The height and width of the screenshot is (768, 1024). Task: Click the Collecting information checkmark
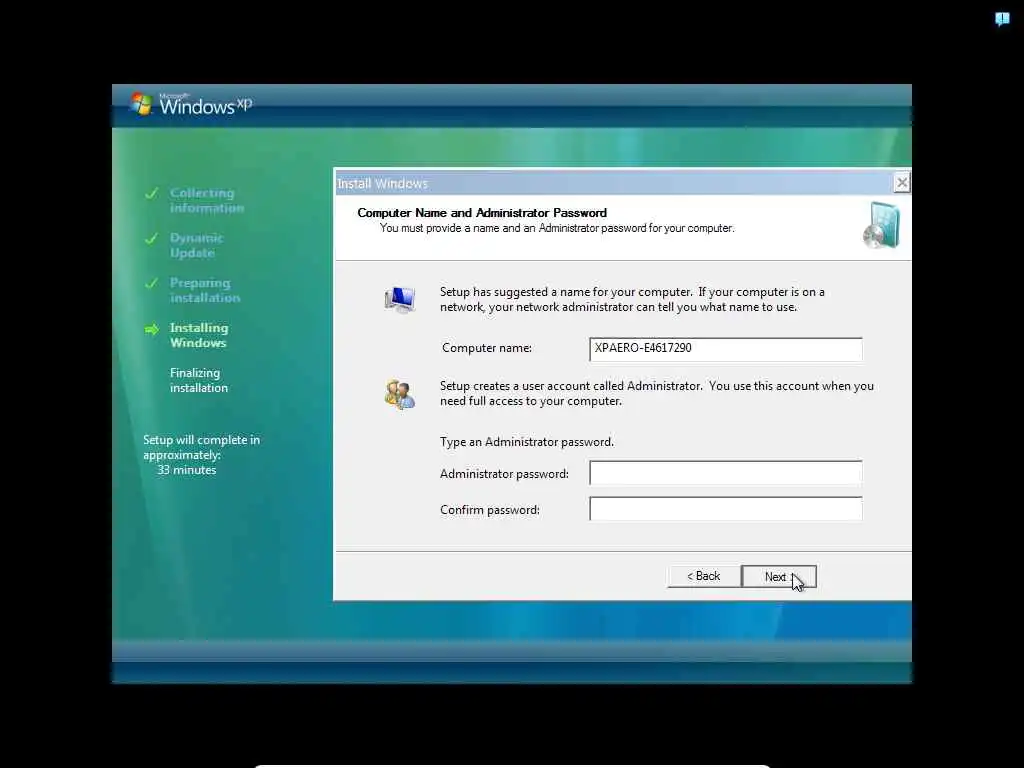(152, 193)
